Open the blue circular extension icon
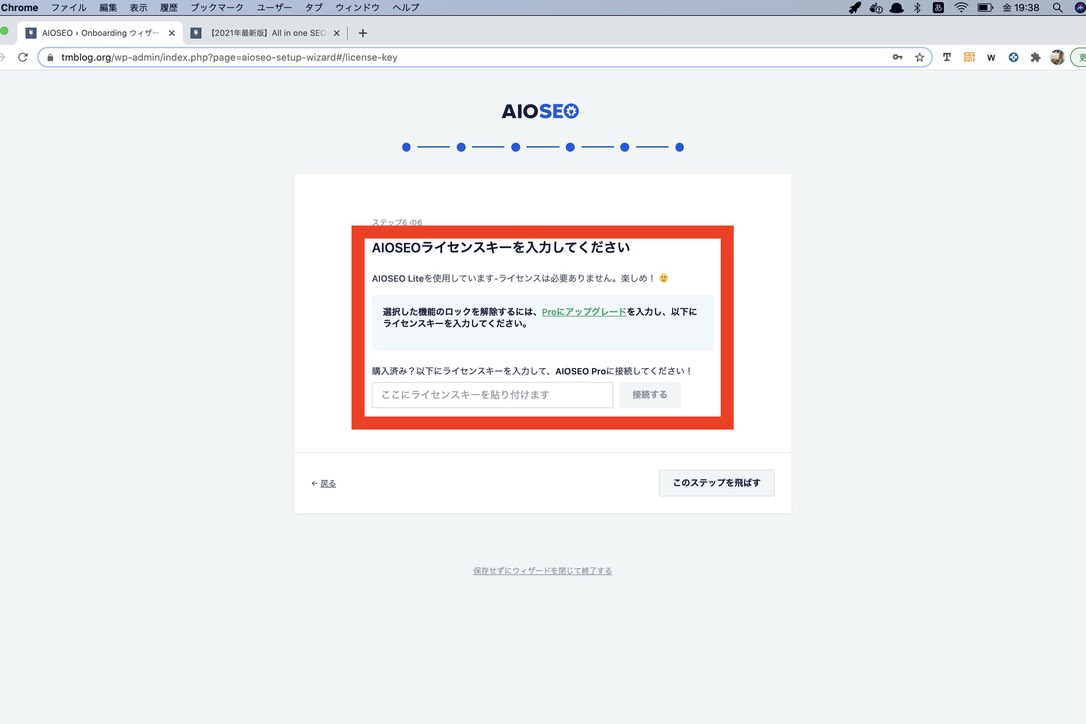The width and height of the screenshot is (1086, 724). (x=1013, y=58)
